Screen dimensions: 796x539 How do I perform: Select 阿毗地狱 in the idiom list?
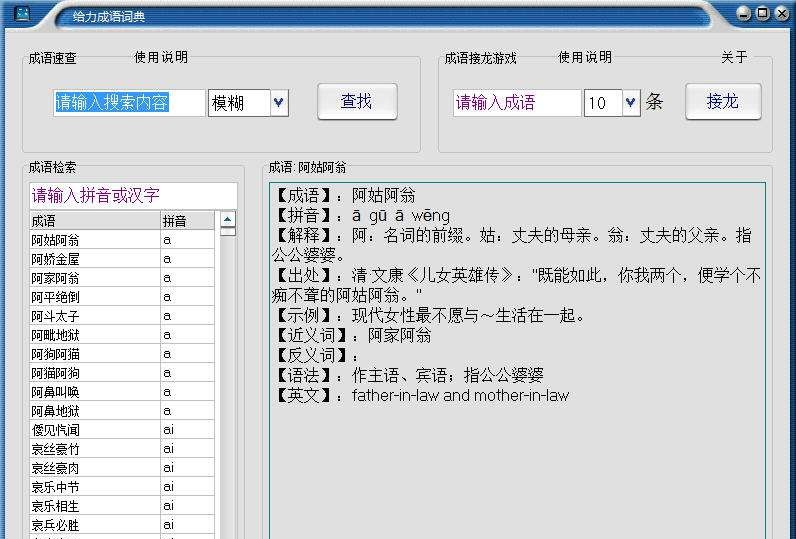coord(122,335)
